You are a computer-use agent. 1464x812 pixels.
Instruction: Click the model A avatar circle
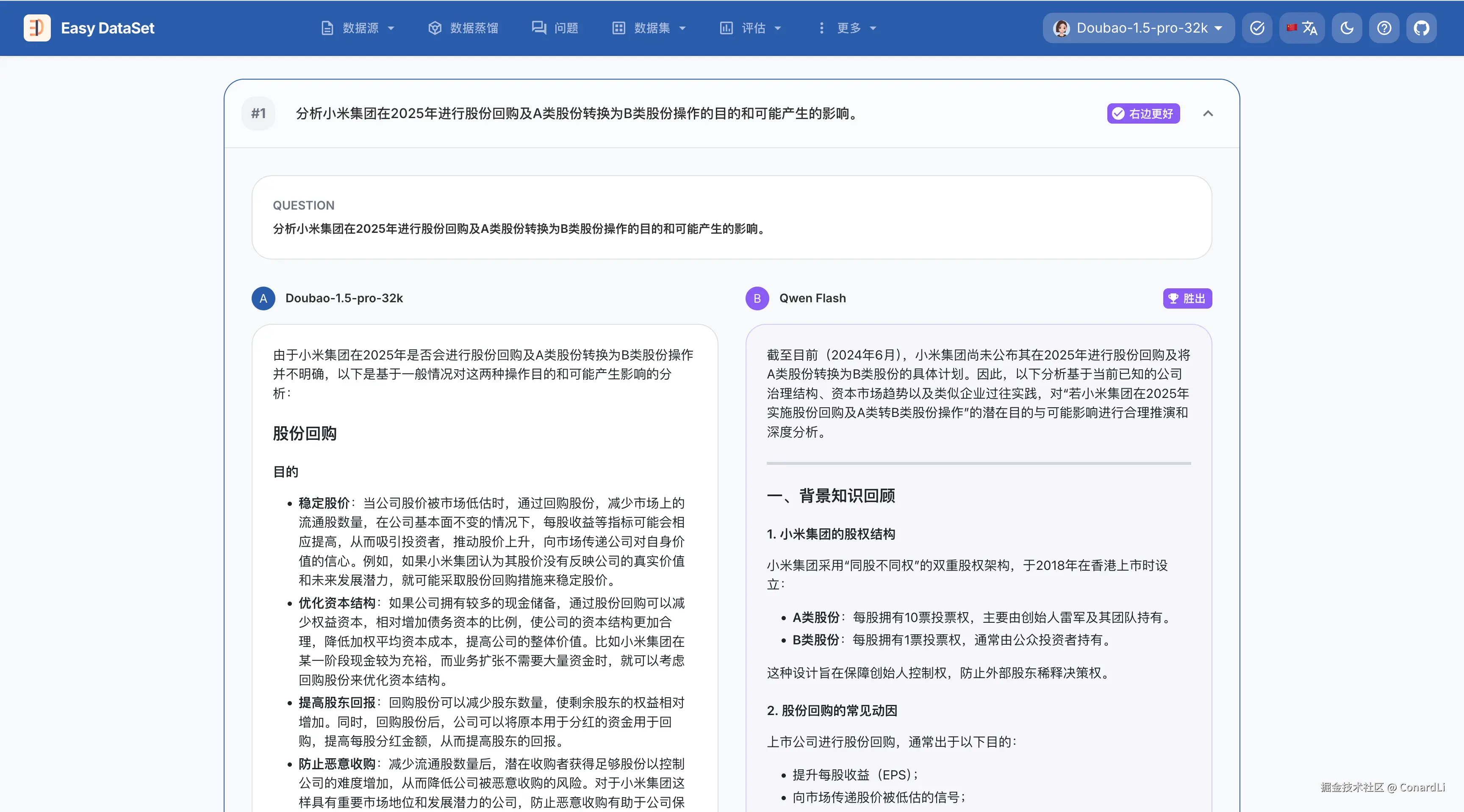[x=263, y=299]
